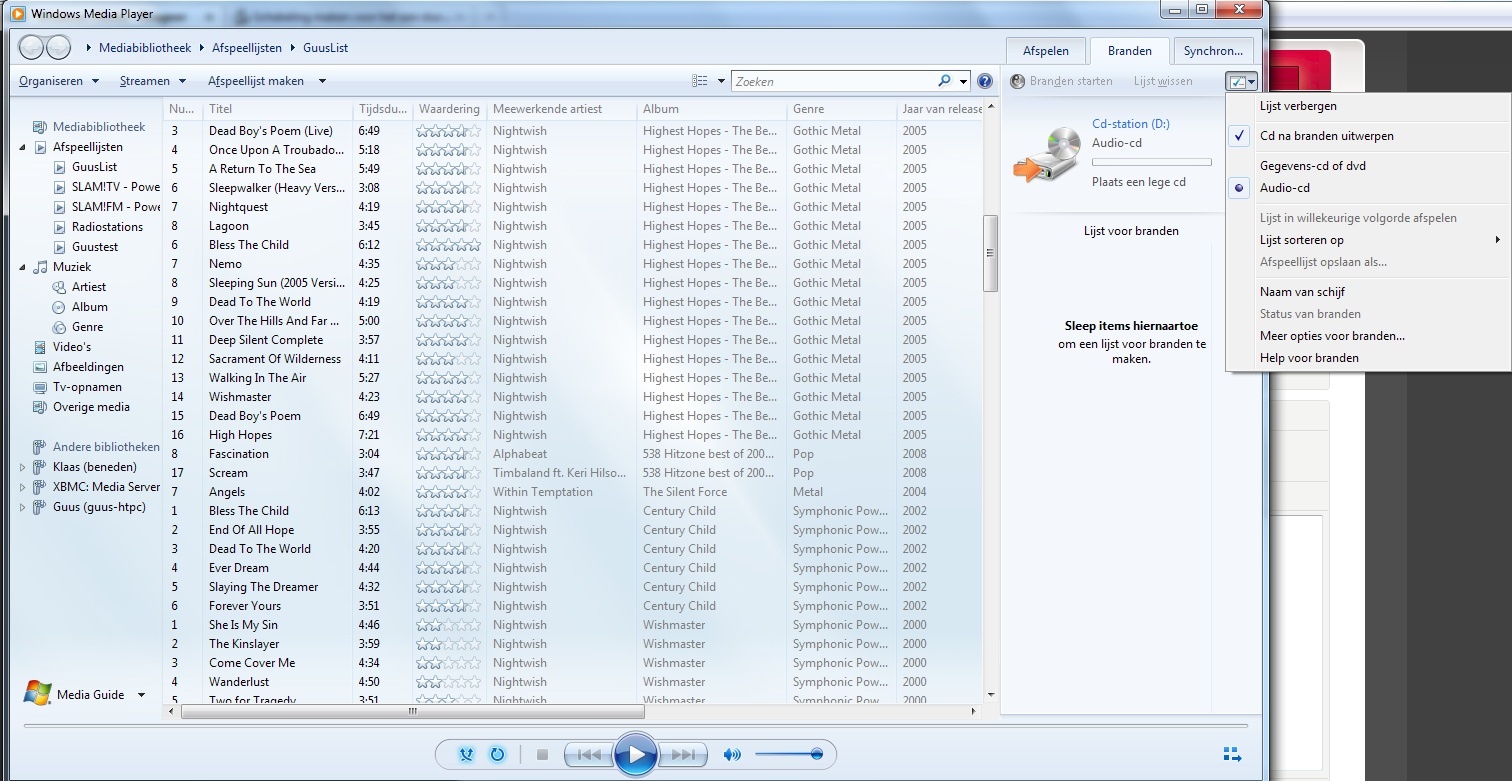
Task: Expand the 'Klaas (beneden)' library
Action: (x=23, y=467)
